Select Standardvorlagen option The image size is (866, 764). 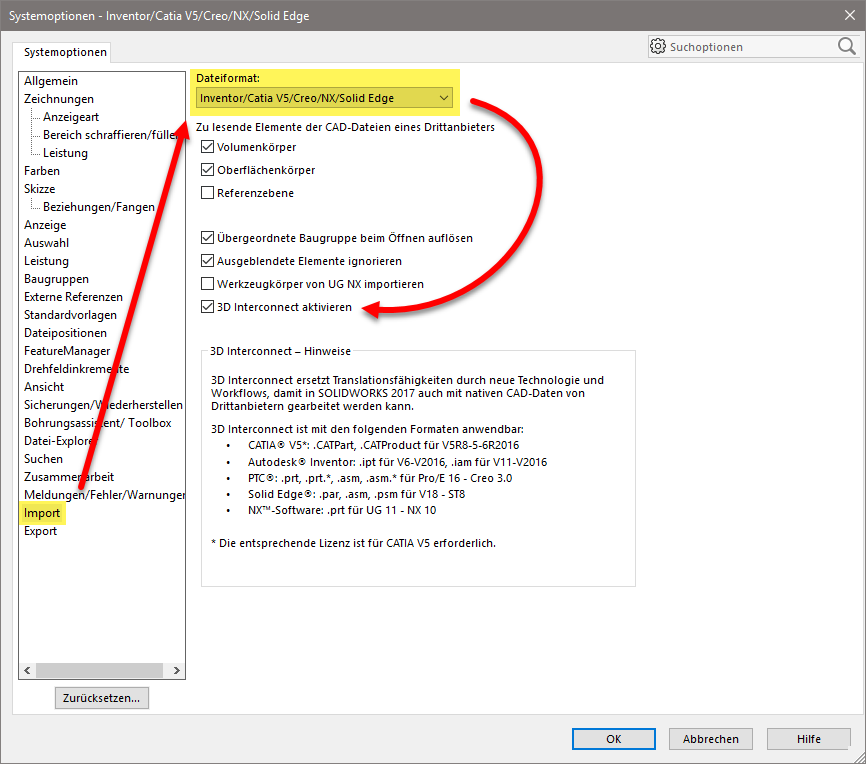tap(70, 315)
